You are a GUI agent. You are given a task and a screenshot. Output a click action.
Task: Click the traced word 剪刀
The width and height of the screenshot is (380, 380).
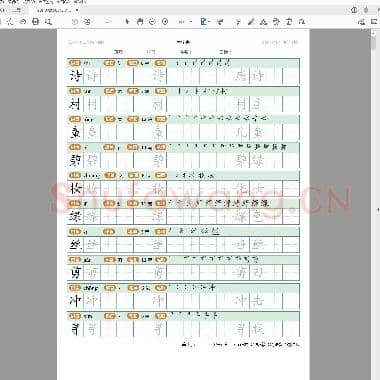[249, 273]
